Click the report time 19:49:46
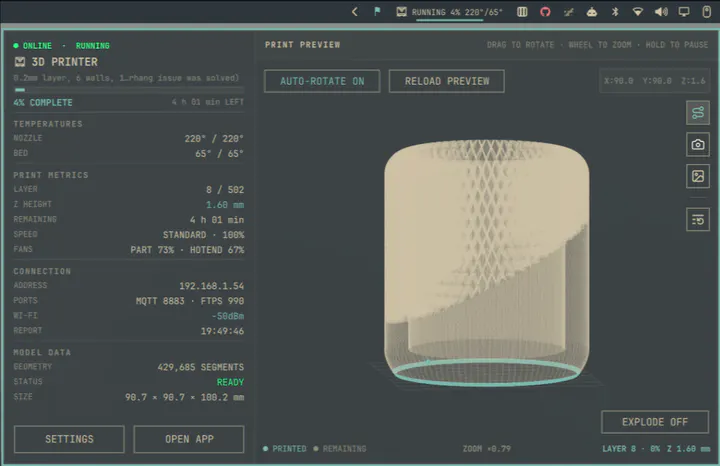 click(x=222, y=331)
